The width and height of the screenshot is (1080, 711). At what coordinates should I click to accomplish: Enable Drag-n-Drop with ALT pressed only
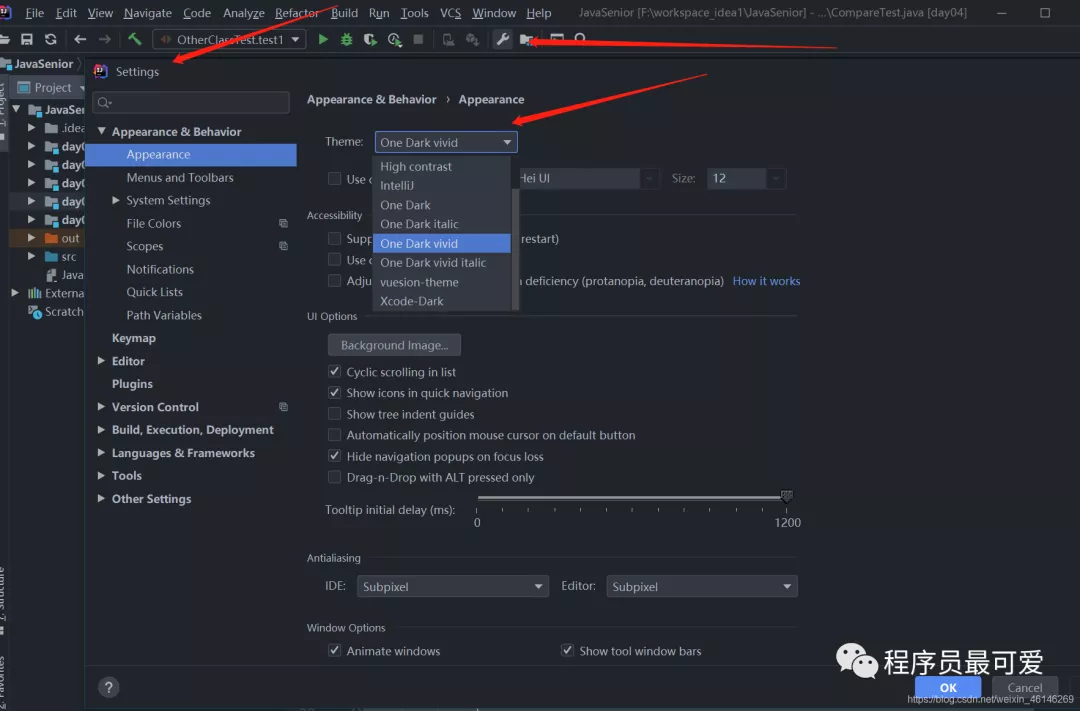point(335,477)
